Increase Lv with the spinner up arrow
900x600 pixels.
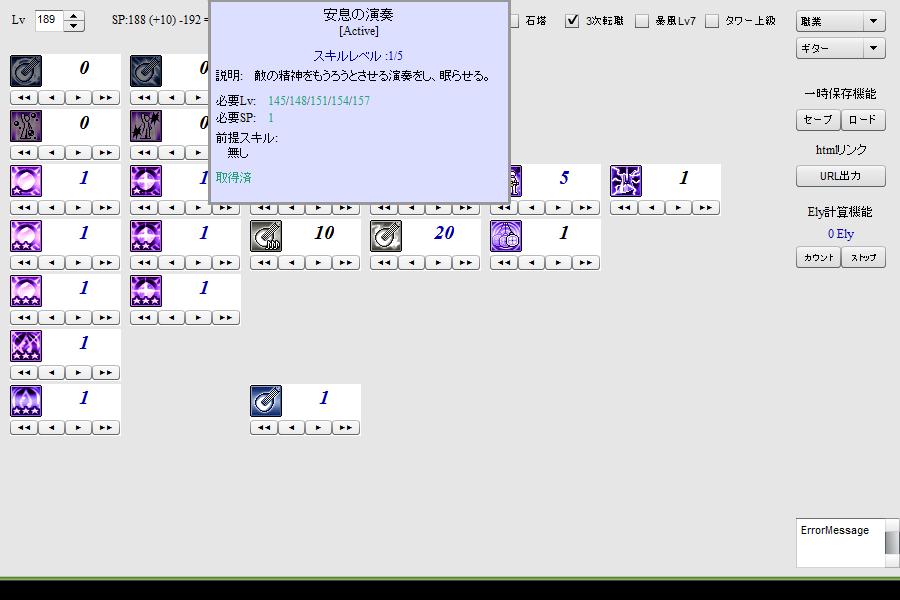[74, 15]
